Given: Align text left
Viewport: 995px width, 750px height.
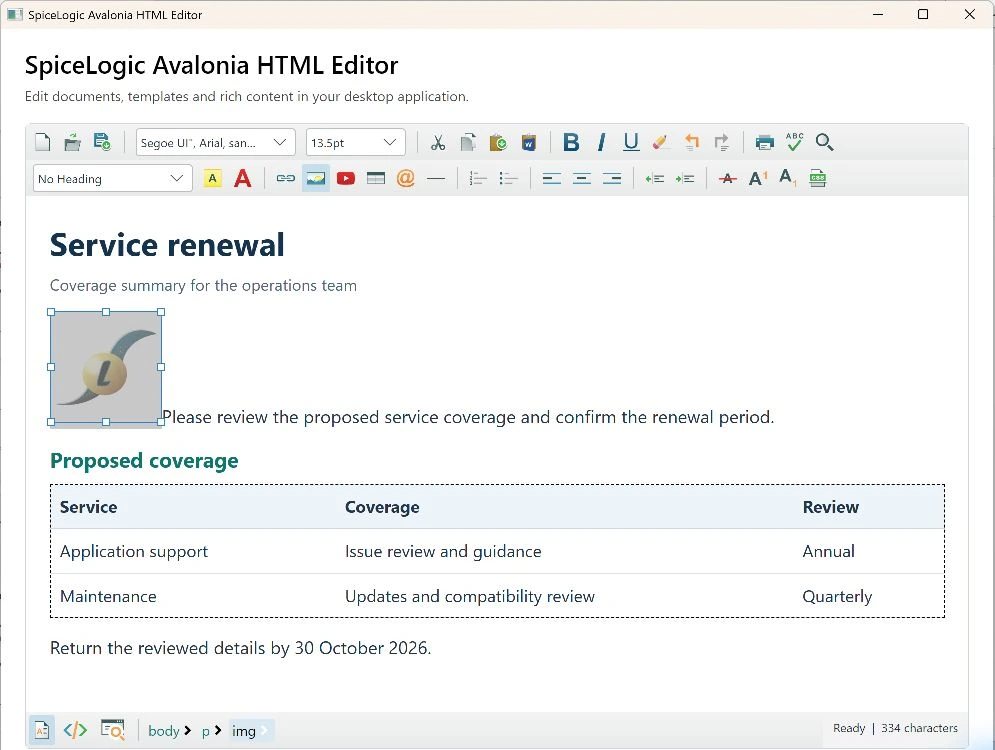Looking at the screenshot, I should (x=551, y=178).
